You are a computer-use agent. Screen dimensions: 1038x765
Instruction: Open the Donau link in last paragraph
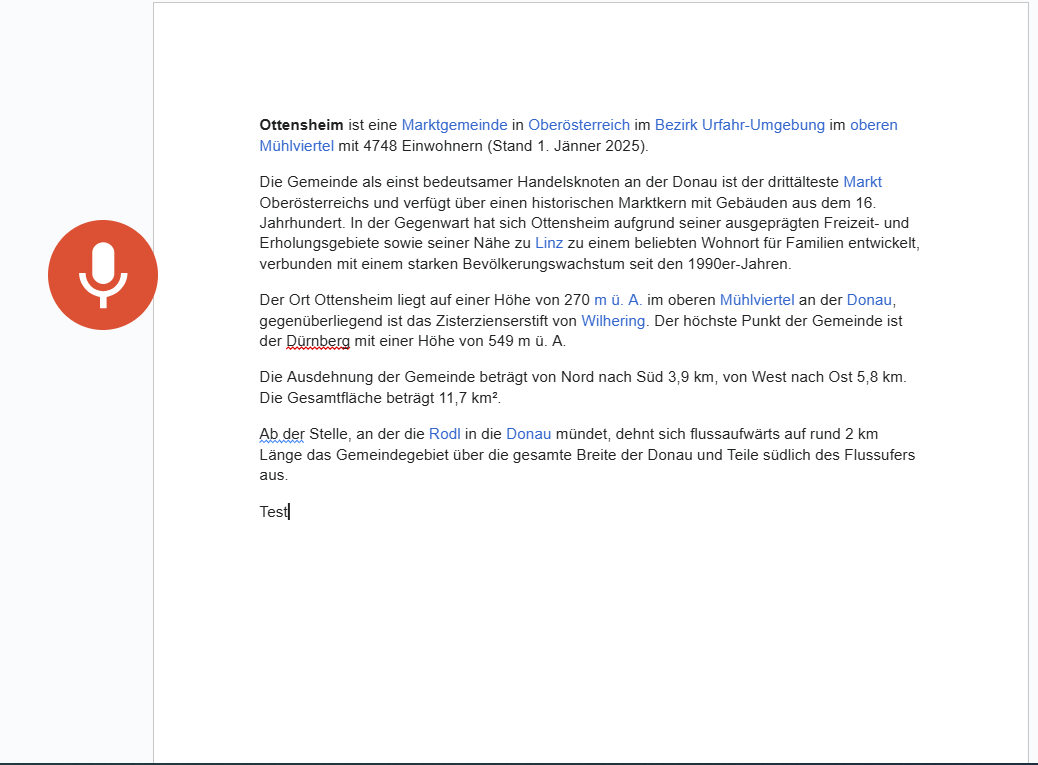(x=528, y=434)
